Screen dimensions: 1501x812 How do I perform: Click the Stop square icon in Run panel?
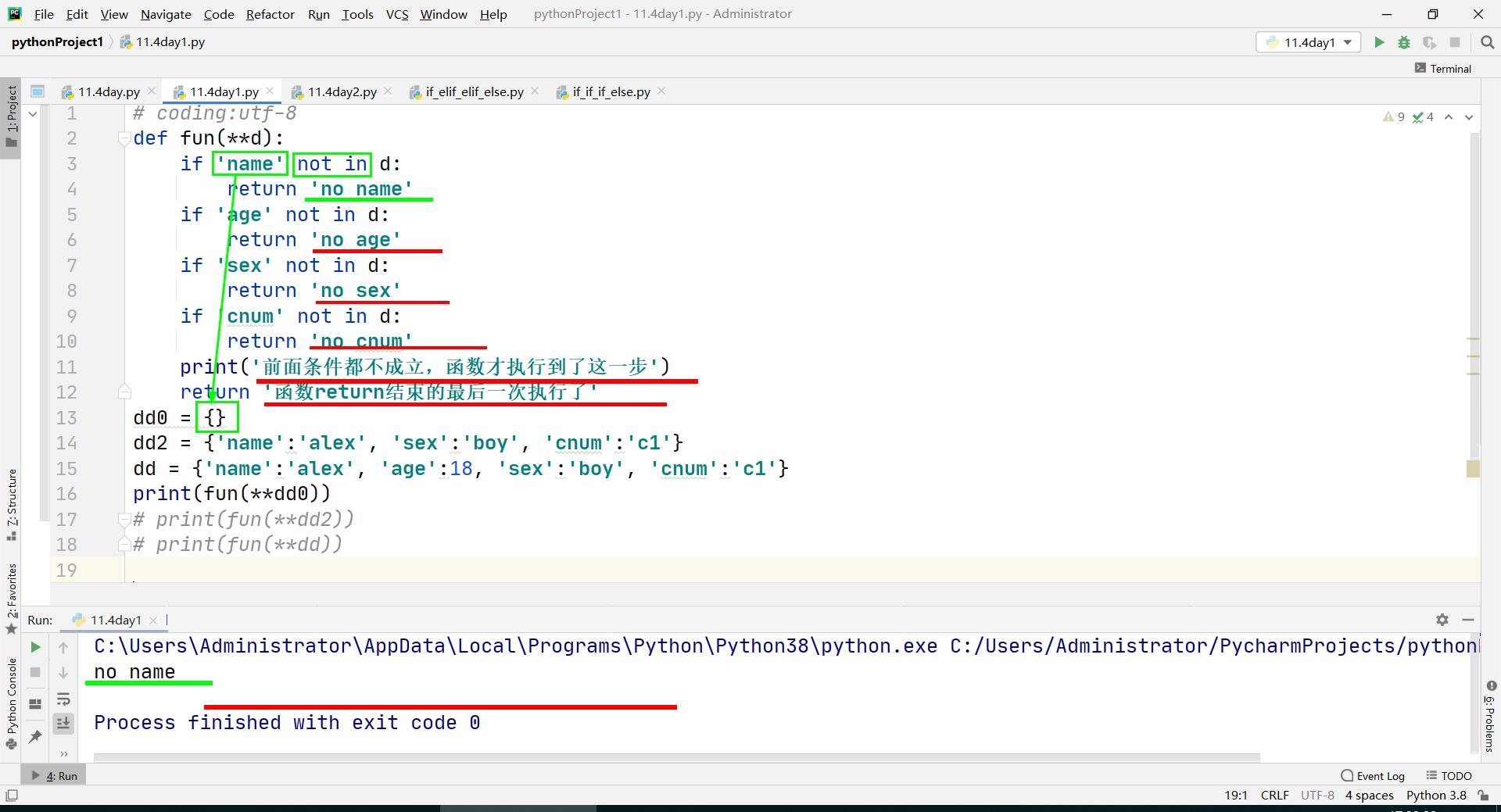pyautogui.click(x=35, y=672)
